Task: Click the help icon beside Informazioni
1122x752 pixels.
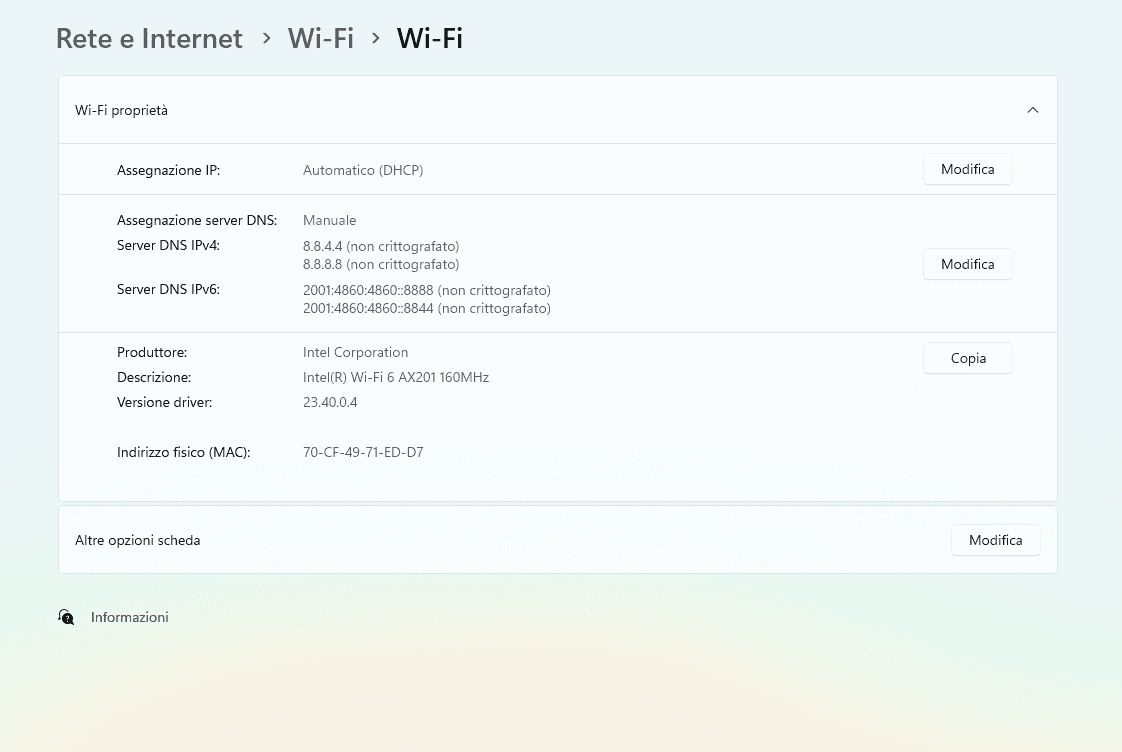Action: (67, 617)
